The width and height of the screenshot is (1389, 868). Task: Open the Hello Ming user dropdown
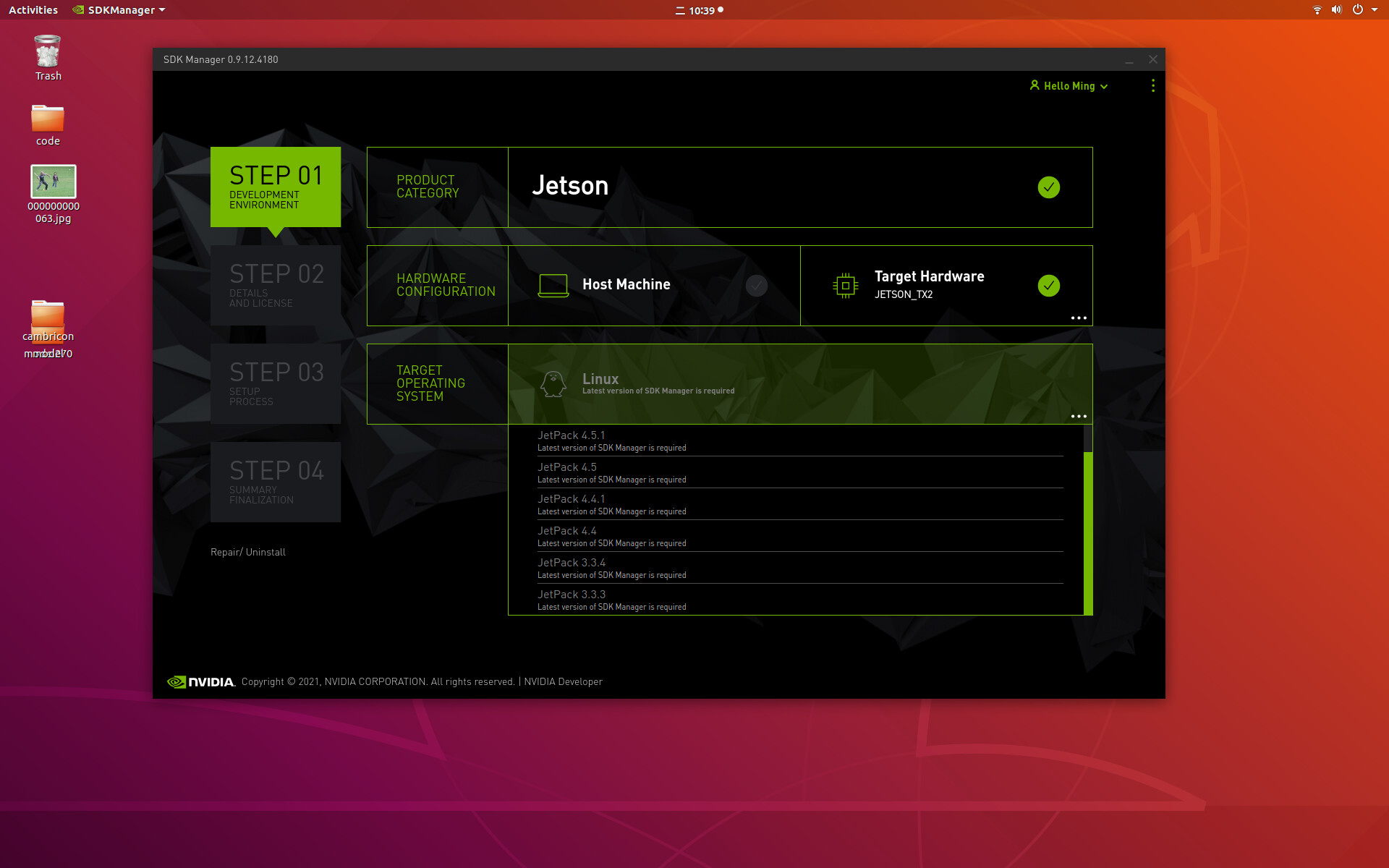coord(1069,86)
